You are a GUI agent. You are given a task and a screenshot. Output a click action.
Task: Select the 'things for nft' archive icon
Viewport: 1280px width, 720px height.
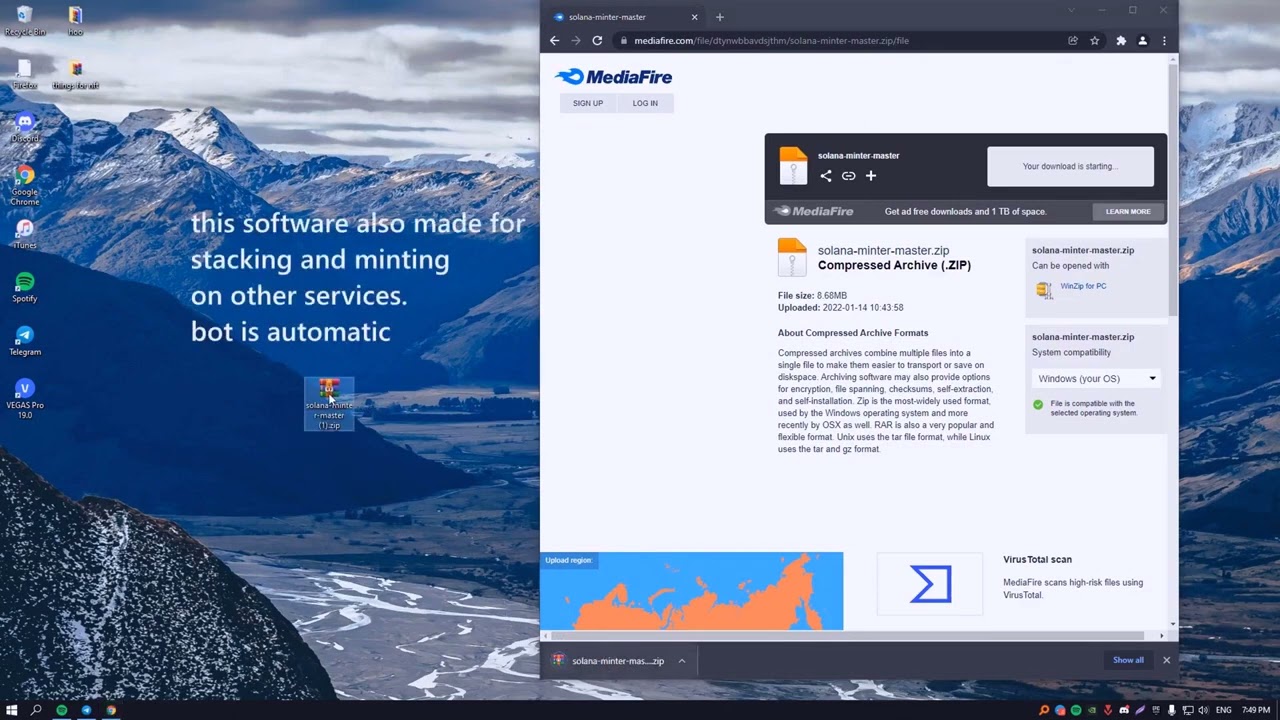[76, 75]
